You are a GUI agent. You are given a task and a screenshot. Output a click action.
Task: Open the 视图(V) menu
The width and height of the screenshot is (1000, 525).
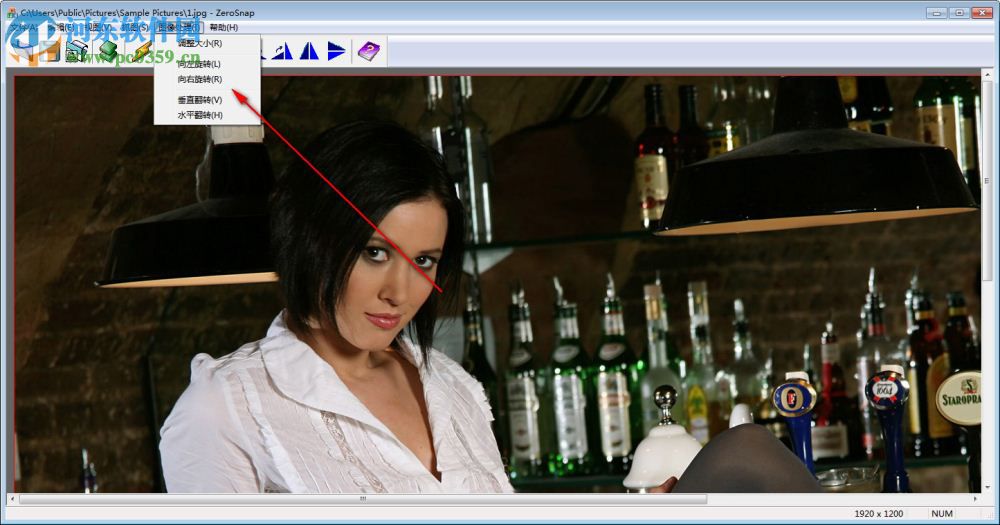click(97, 27)
